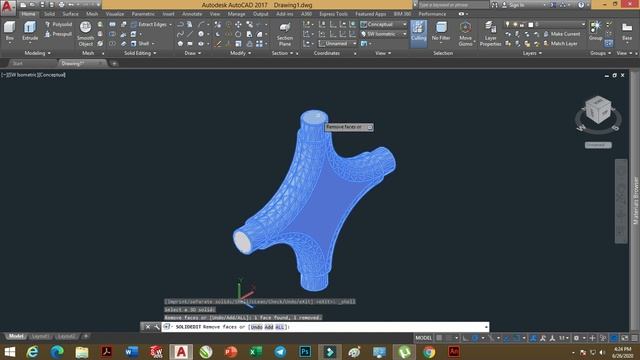
Task: Open Telegram from the taskbar
Action: point(280,352)
